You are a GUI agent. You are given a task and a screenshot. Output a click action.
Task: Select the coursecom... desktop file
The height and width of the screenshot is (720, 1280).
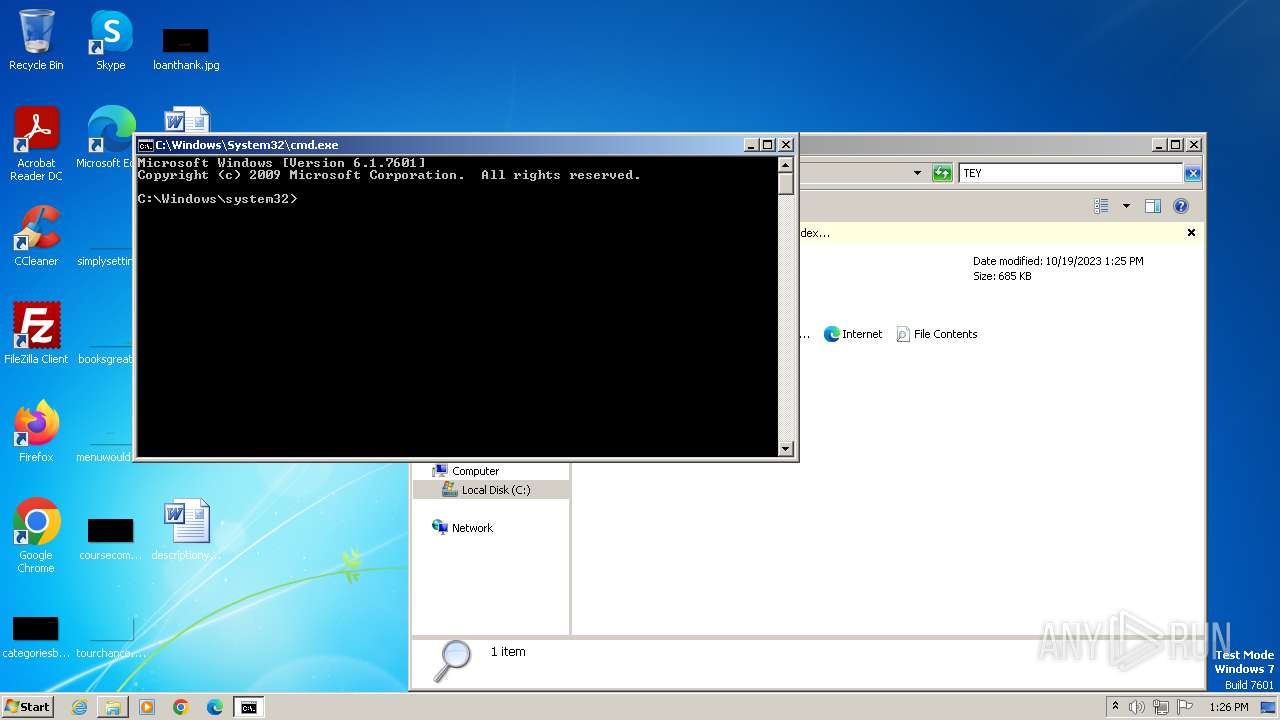click(110, 538)
